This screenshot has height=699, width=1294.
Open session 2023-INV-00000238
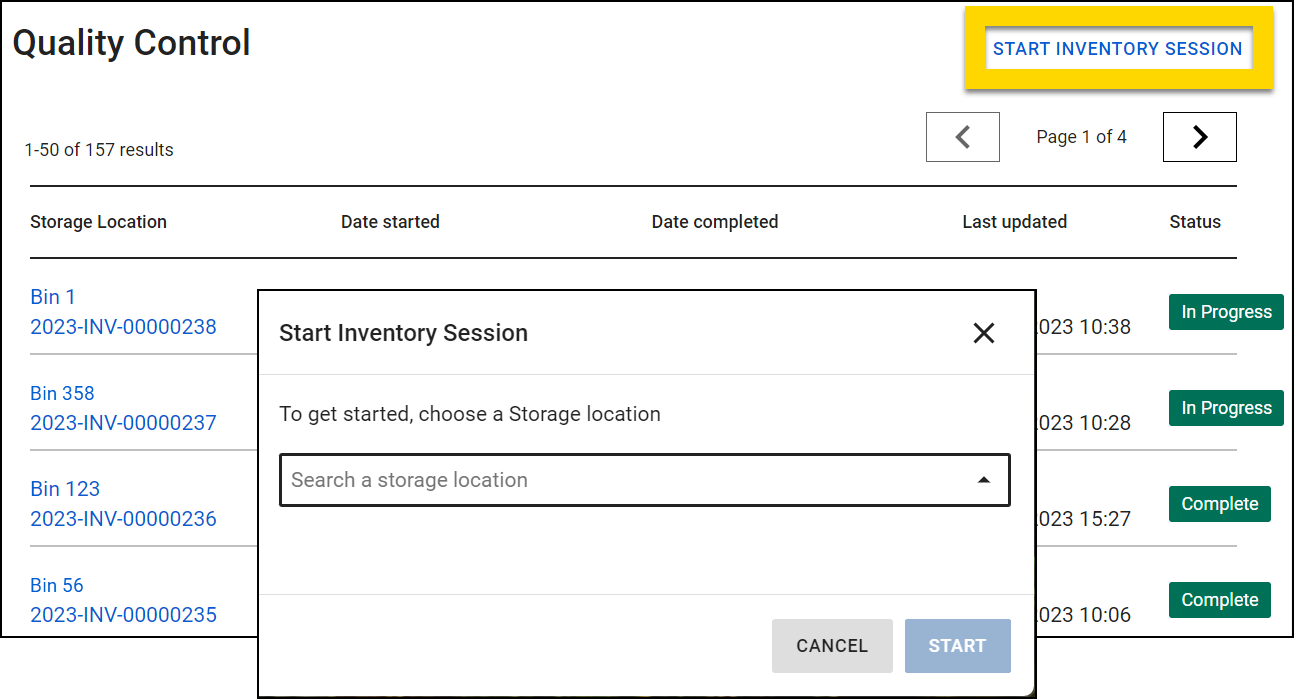pyautogui.click(x=123, y=326)
